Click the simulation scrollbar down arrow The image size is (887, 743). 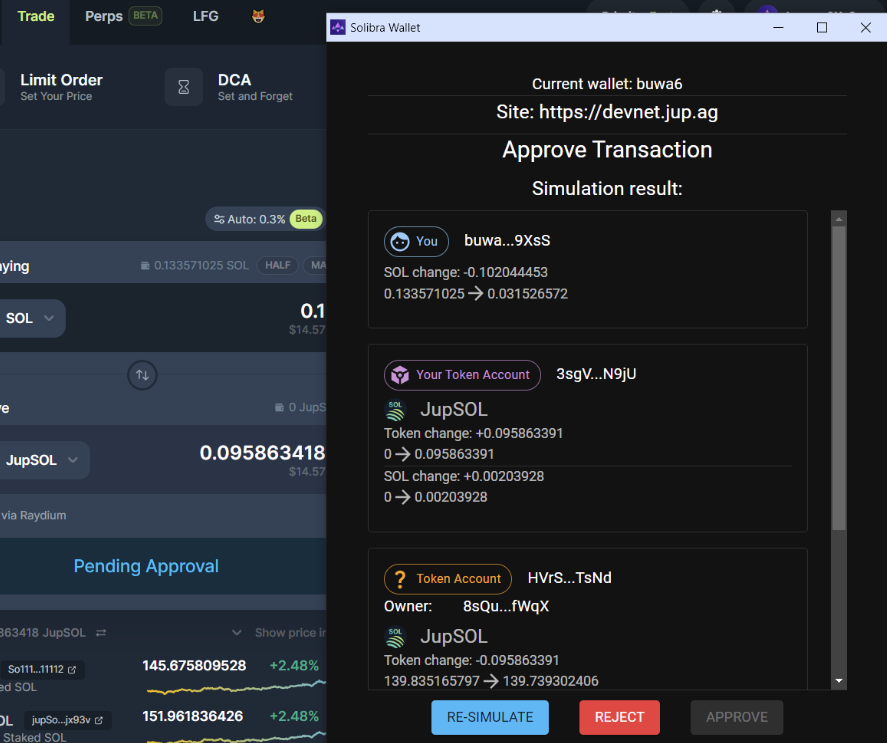[839, 681]
